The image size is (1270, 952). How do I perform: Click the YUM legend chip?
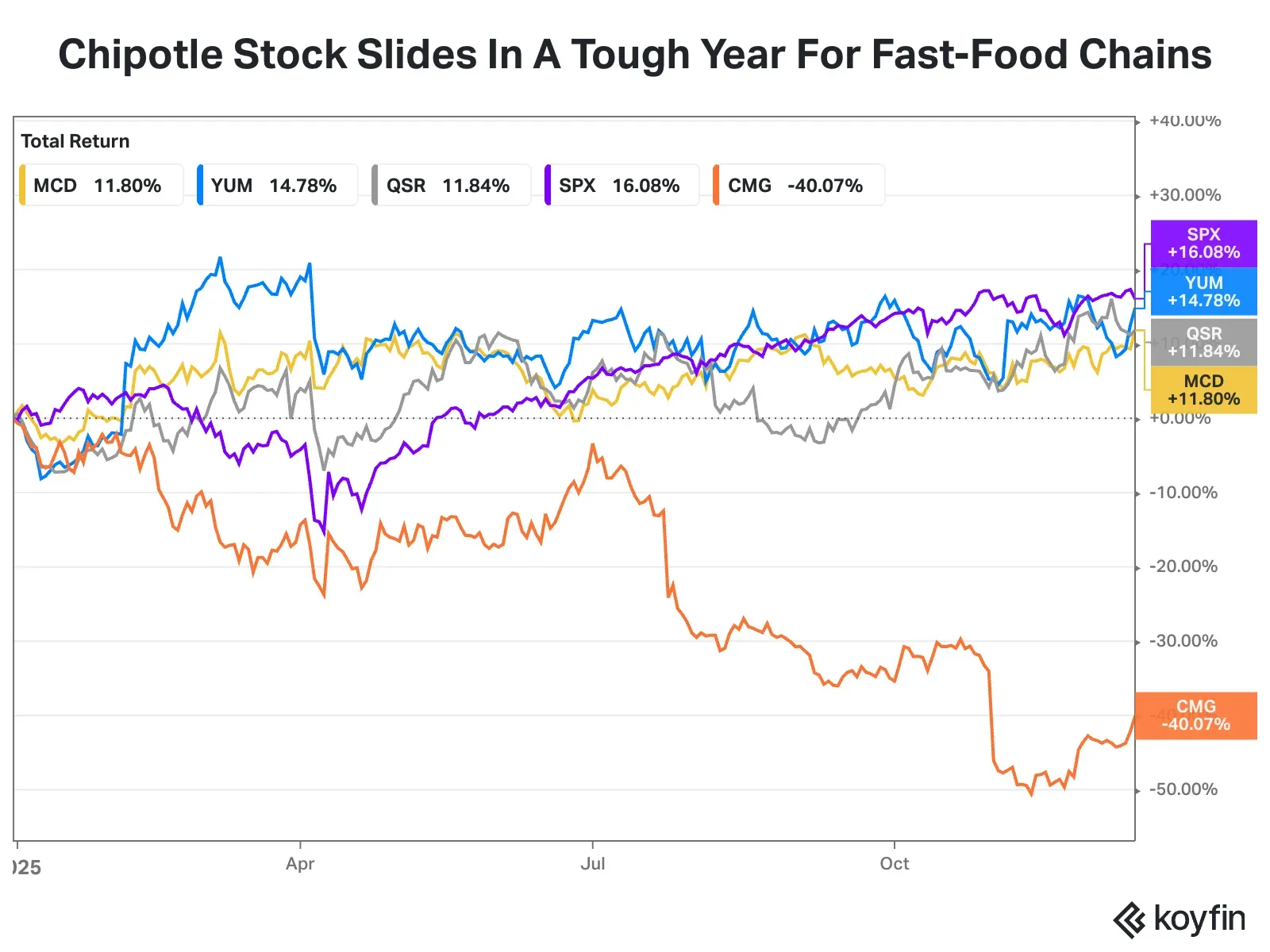pos(276,186)
